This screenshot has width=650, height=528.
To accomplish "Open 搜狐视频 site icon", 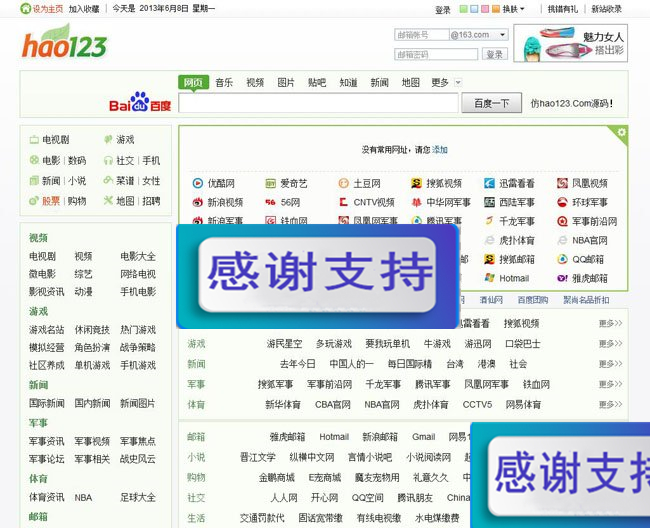I will pos(416,183).
